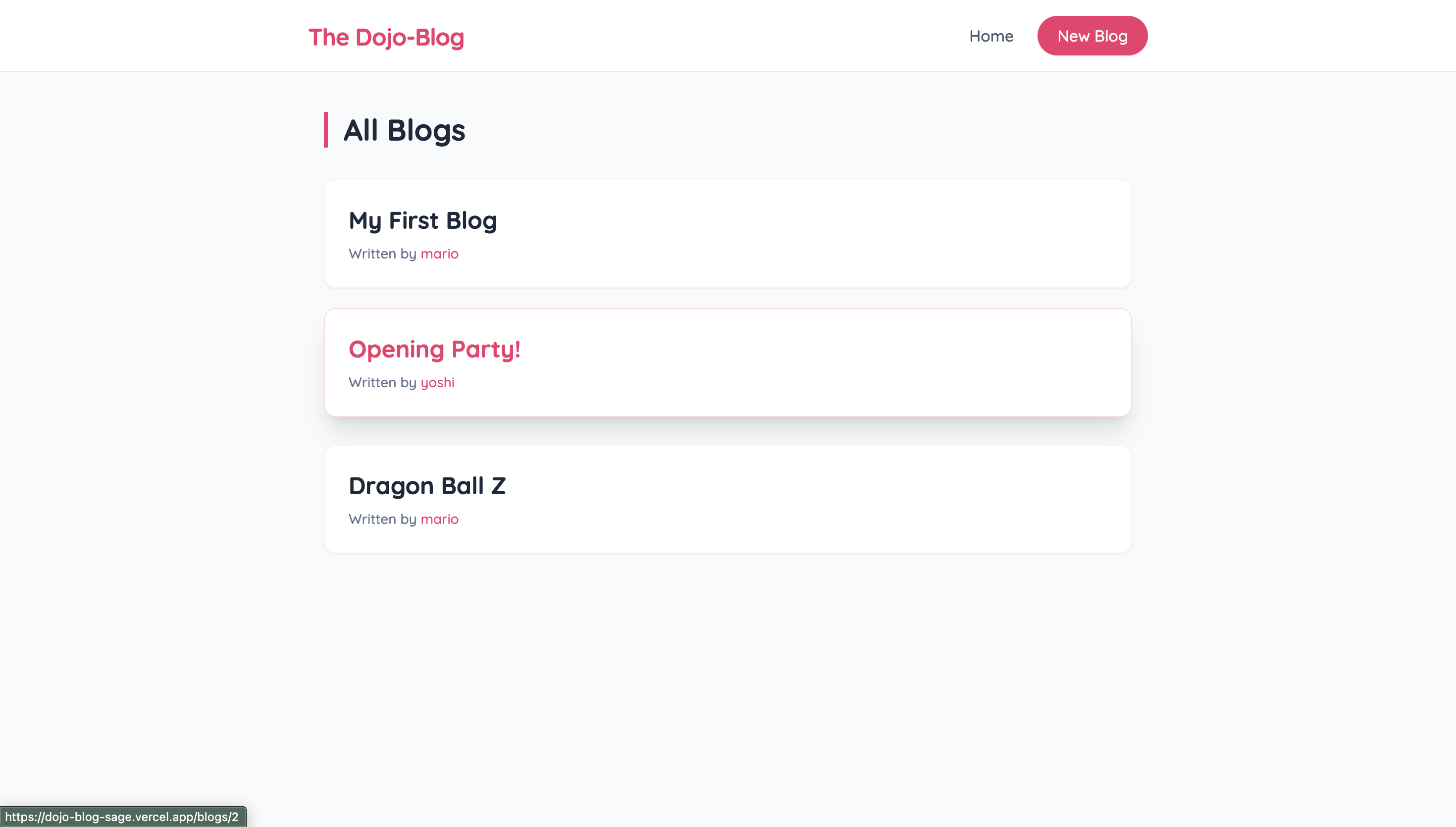Click Written by text in Dragon Ball Z card
Viewport: 1456px width, 827px height.
pos(382,518)
